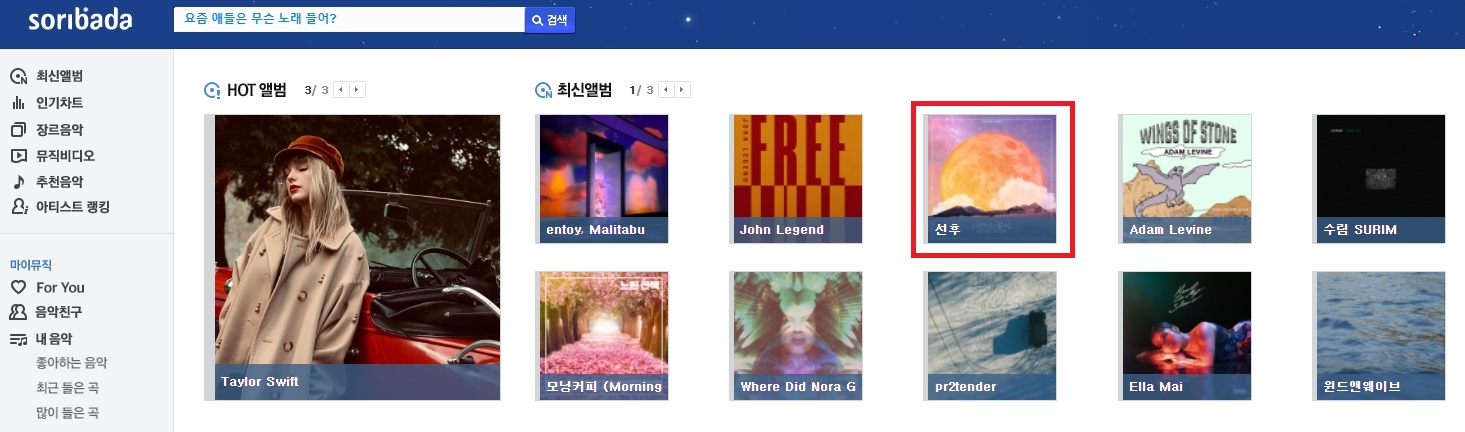
Task: Click the search input field
Action: (x=349, y=20)
